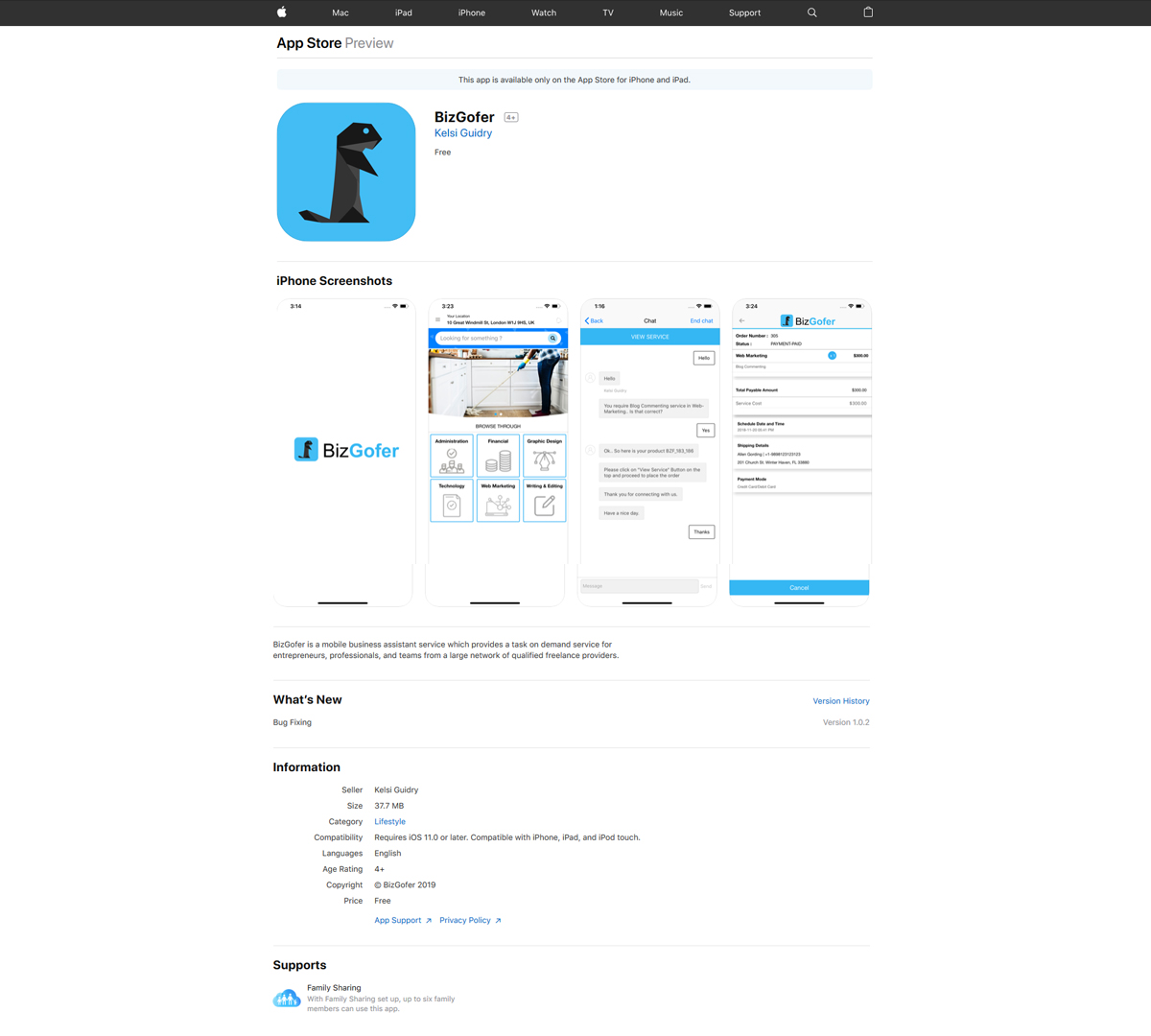Open the TV menu item
The image size is (1151, 1036).
[x=608, y=12]
